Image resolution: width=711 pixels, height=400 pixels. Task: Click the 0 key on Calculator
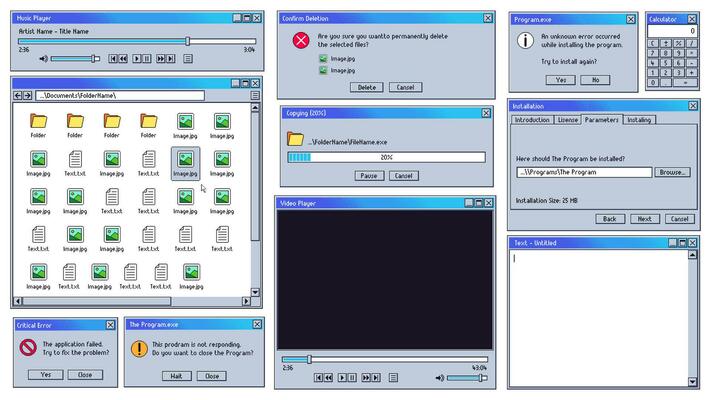(653, 83)
